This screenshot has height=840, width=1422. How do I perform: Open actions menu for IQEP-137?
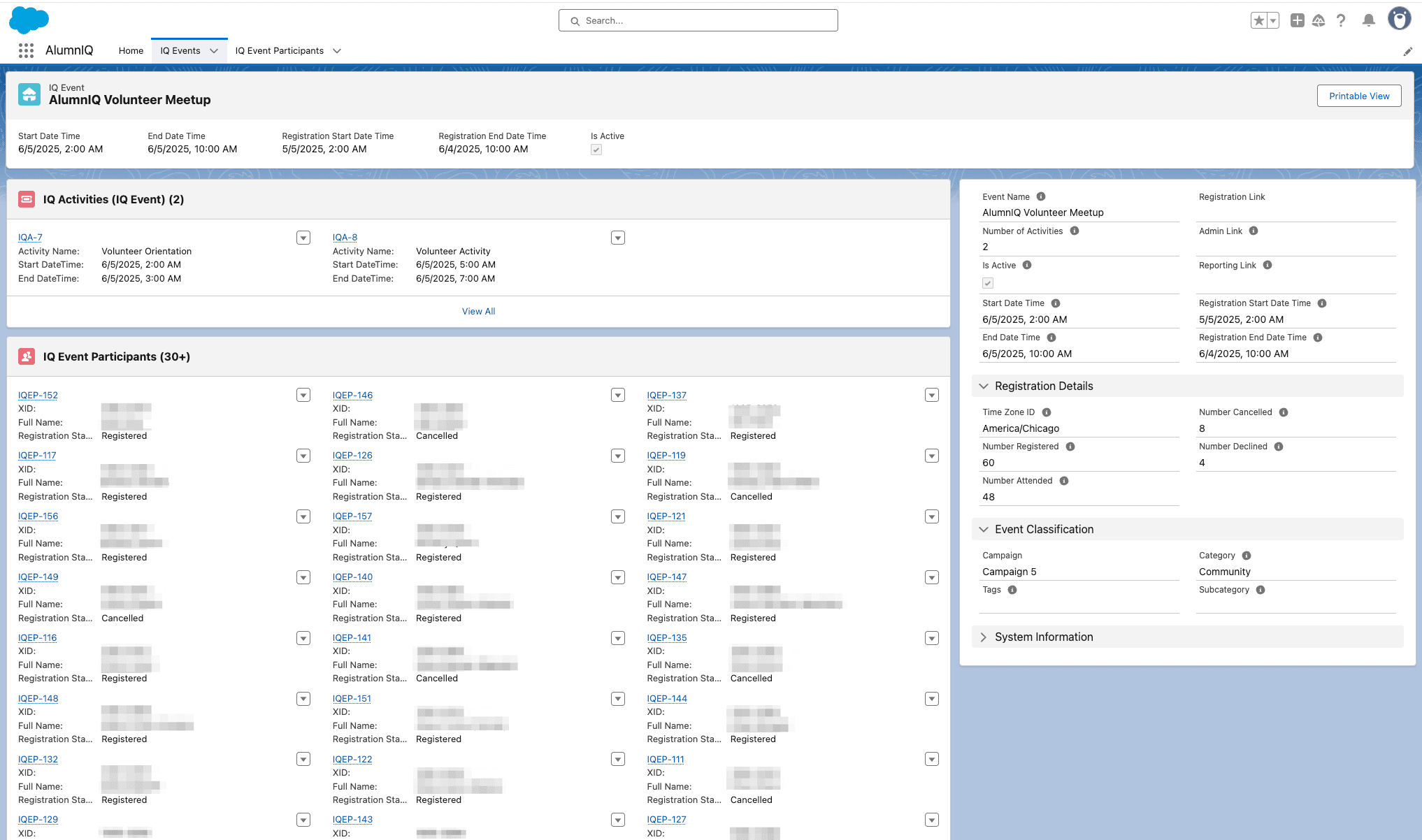[x=932, y=395]
